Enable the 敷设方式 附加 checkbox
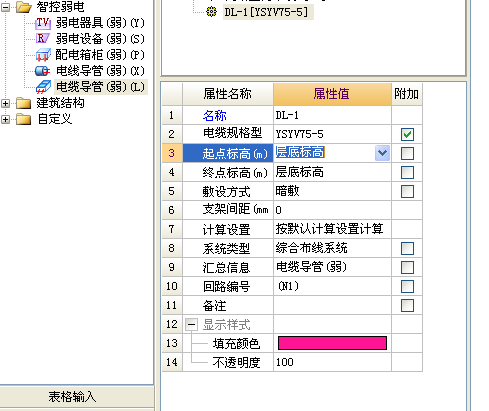Screen dimensions: 489x411 [x=407, y=191]
